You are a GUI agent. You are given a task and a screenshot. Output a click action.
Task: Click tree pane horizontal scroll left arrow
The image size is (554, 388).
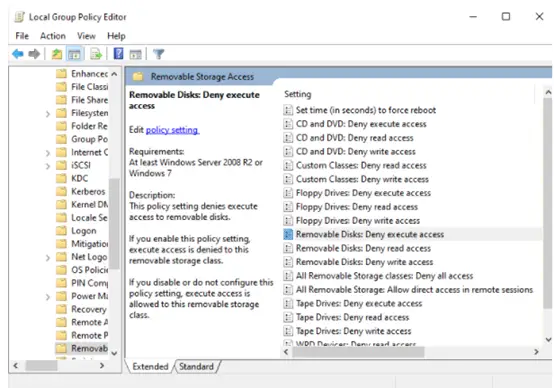coord(16,365)
